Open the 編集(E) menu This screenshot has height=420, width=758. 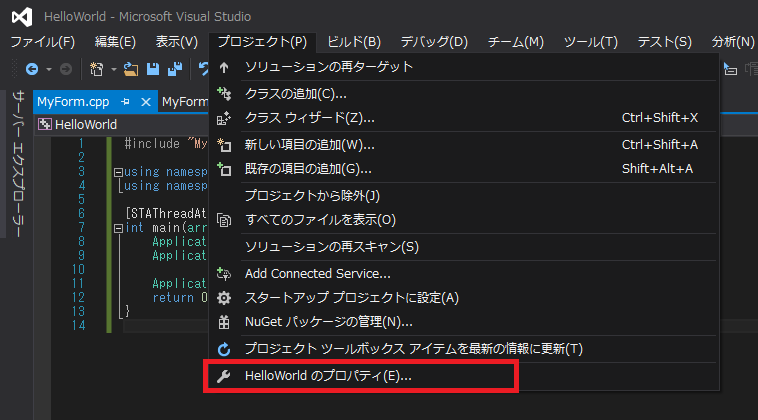(x=115, y=42)
